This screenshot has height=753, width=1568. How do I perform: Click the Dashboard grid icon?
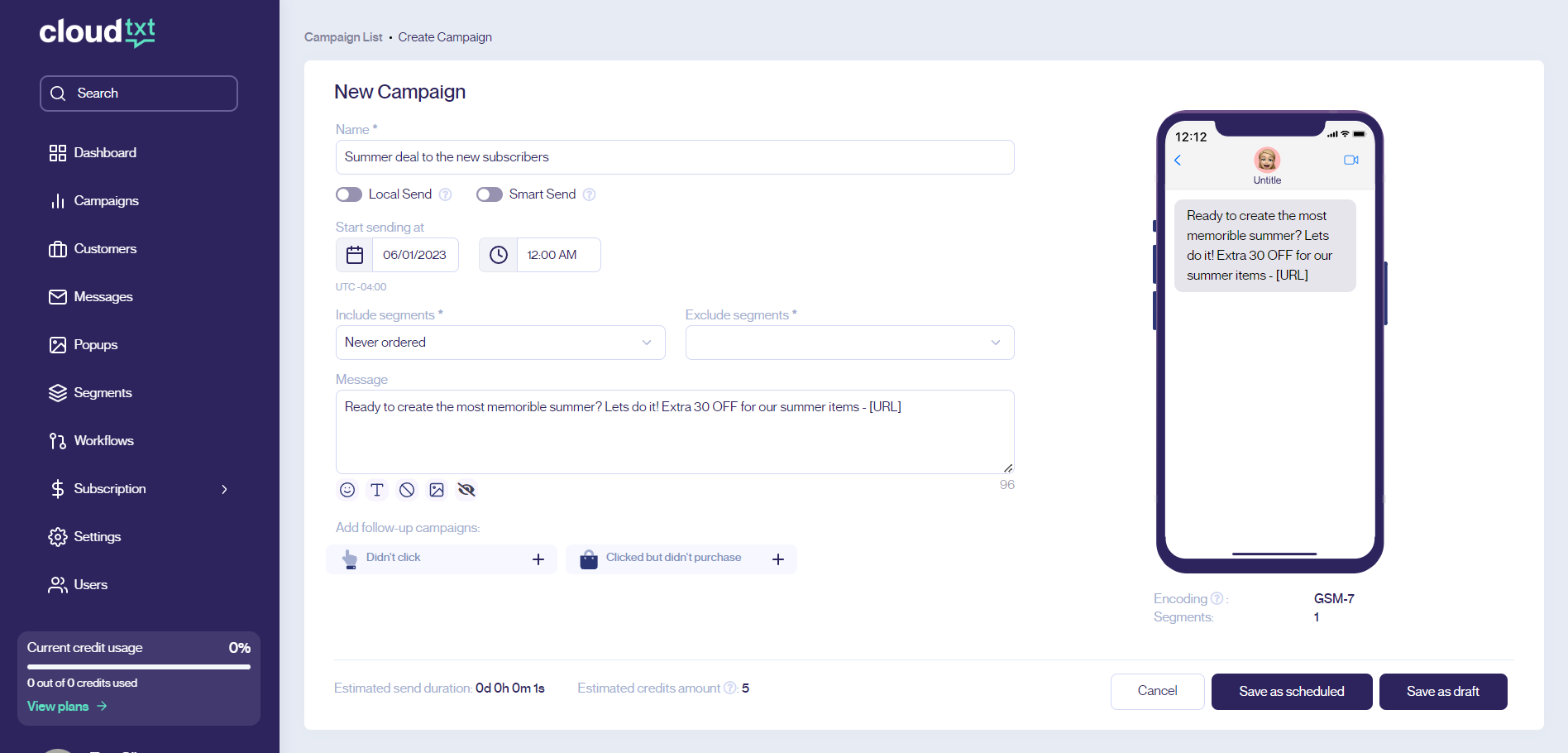tap(58, 153)
